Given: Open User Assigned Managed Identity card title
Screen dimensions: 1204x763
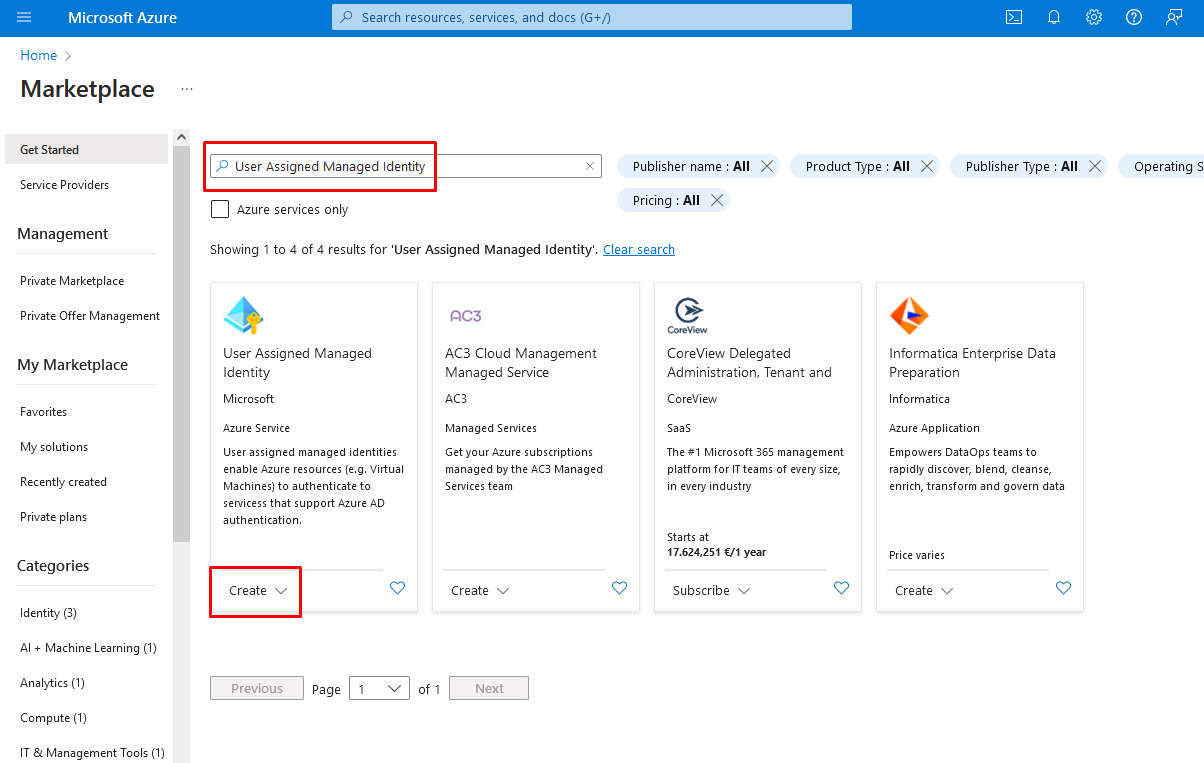Looking at the screenshot, I should click(x=297, y=362).
